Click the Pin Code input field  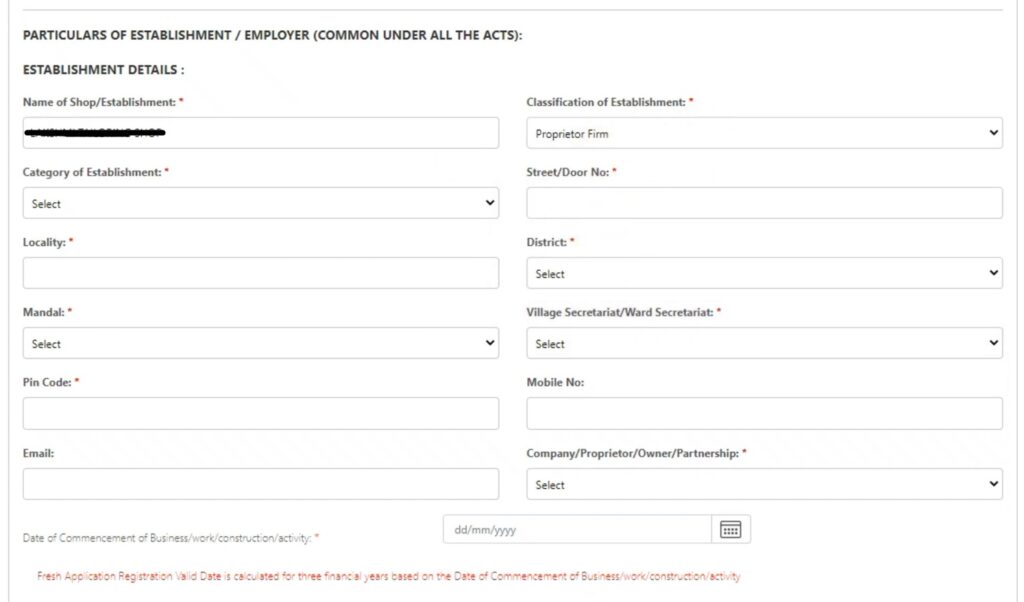click(x=261, y=413)
